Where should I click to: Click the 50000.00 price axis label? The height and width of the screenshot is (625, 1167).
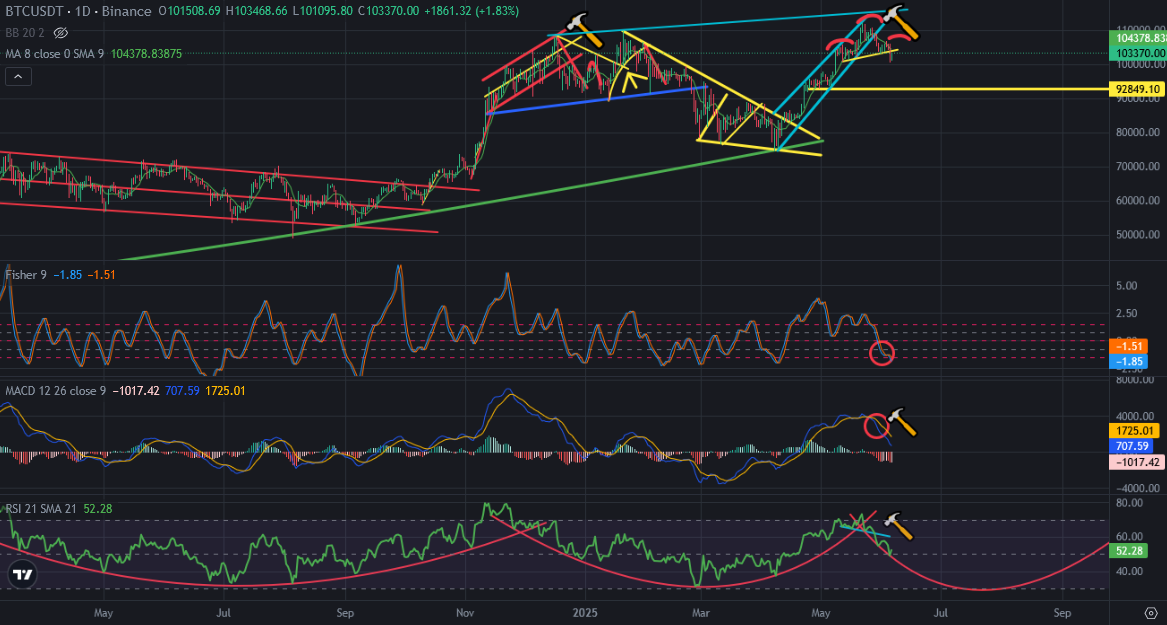[1136, 235]
